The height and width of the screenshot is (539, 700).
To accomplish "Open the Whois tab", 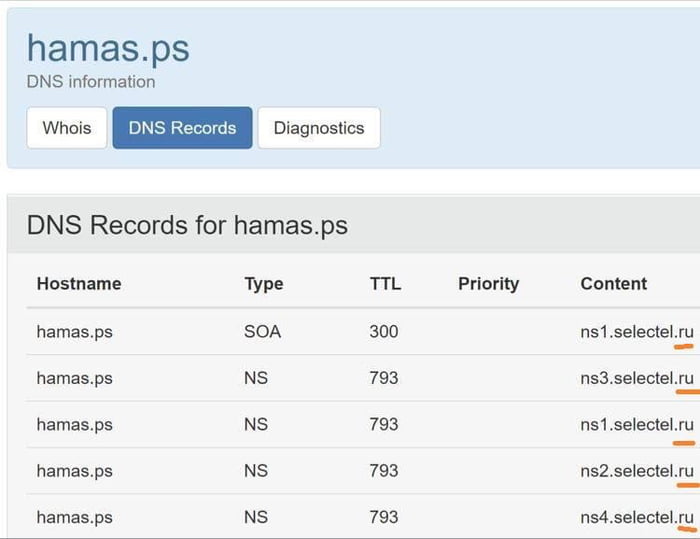I will coord(67,128).
